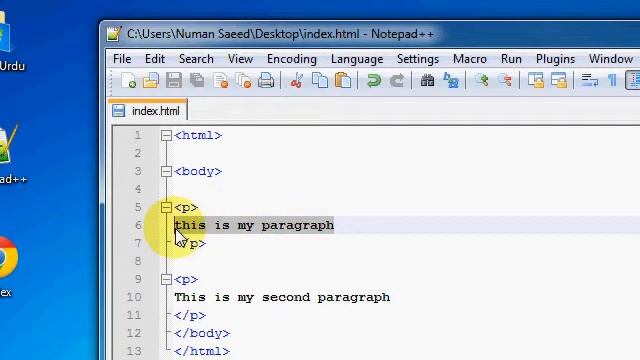Click the </body> tag on line 12
The height and width of the screenshot is (360, 640).
tap(202, 333)
